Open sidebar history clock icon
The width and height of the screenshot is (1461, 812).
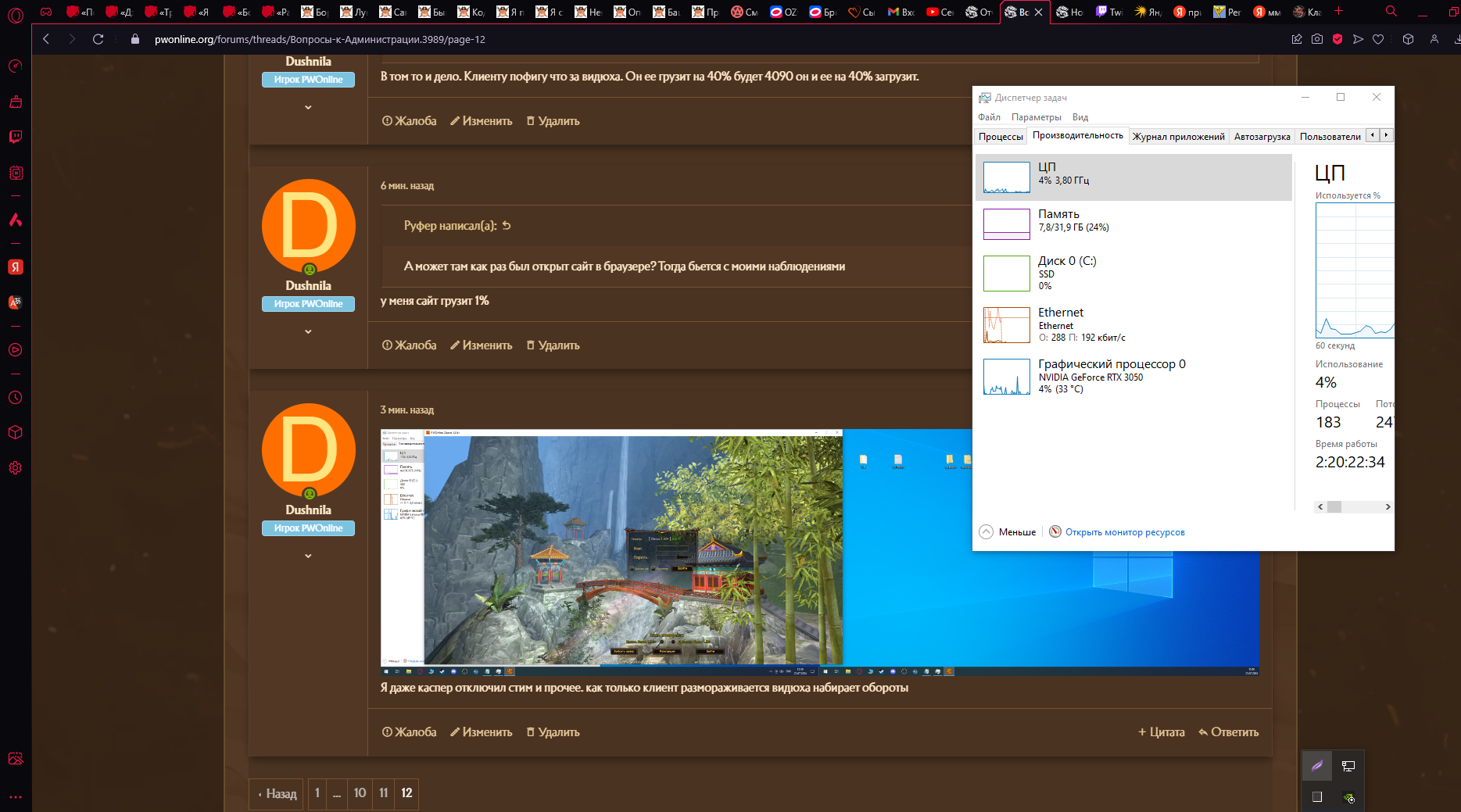[15, 398]
